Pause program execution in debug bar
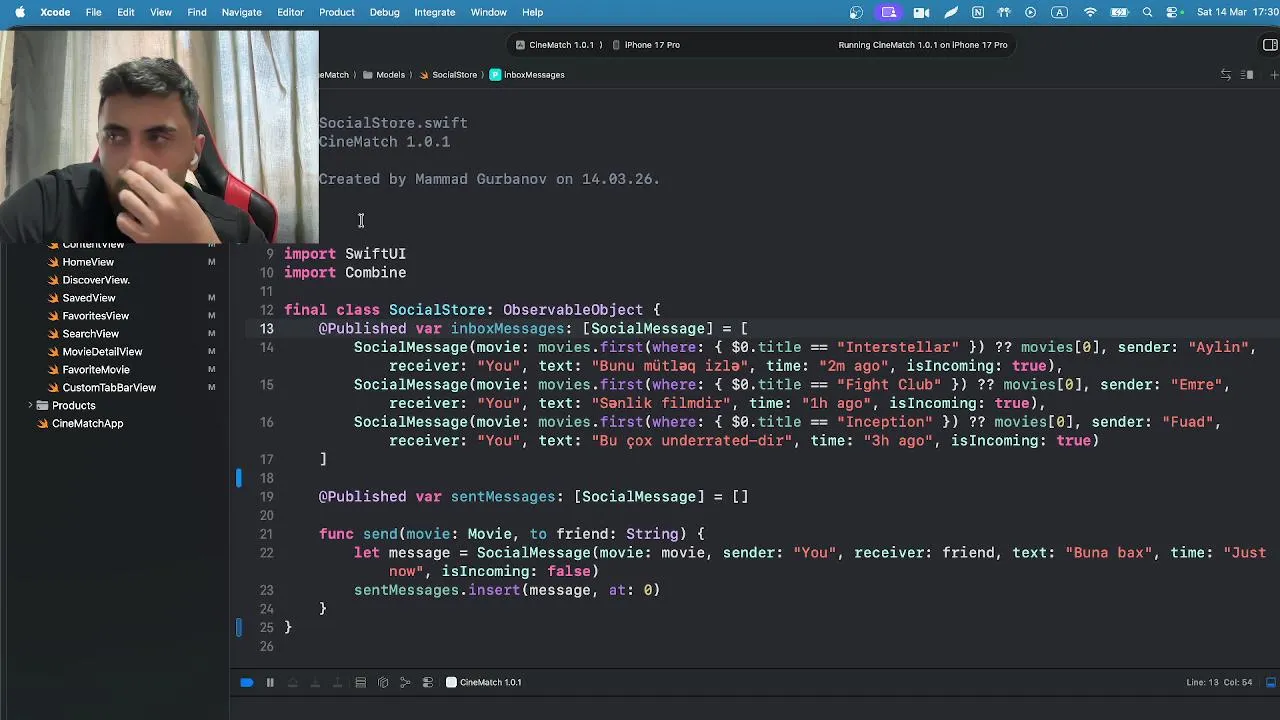Viewport: 1280px width, 720px height. tap(270, 682)
